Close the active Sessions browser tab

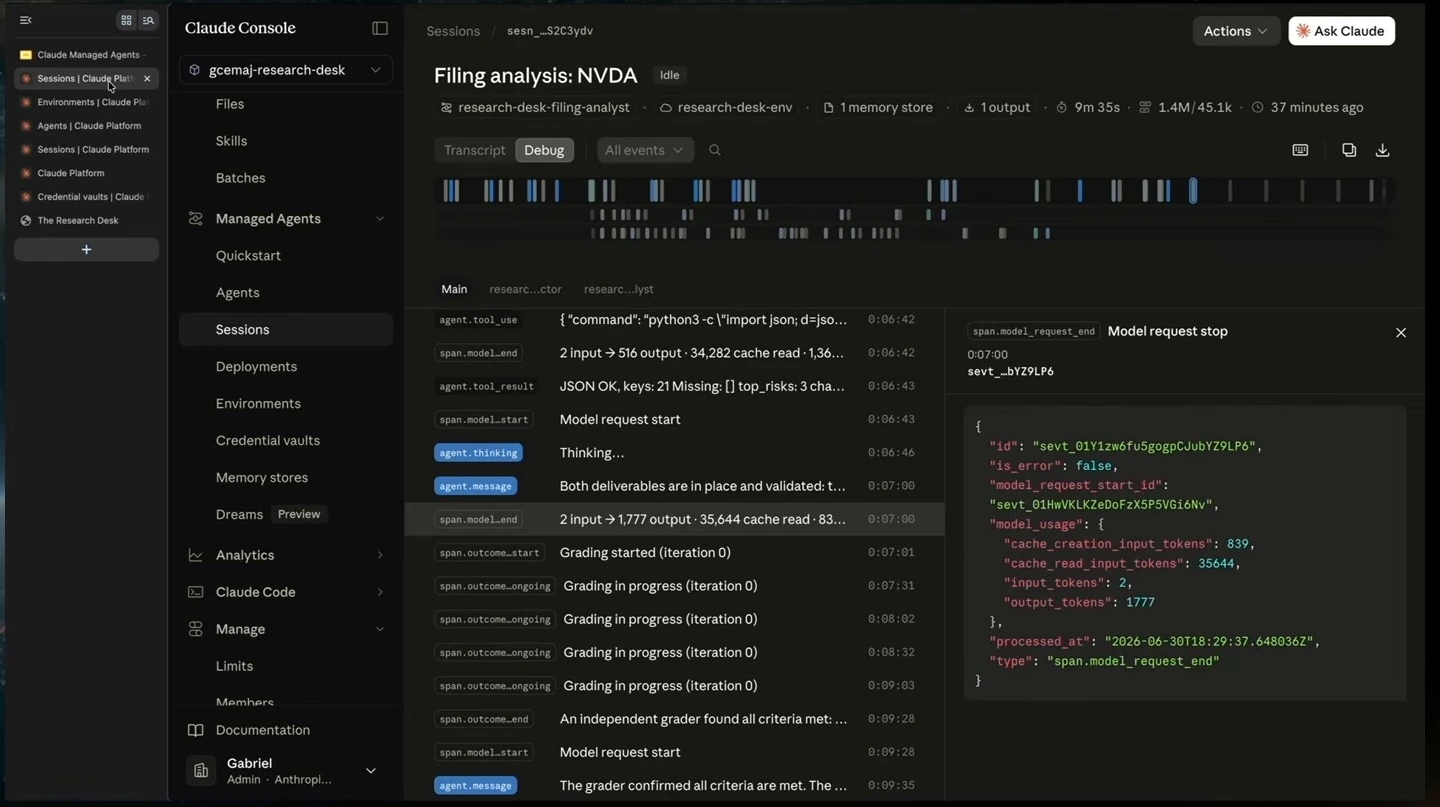pos(147,78)
